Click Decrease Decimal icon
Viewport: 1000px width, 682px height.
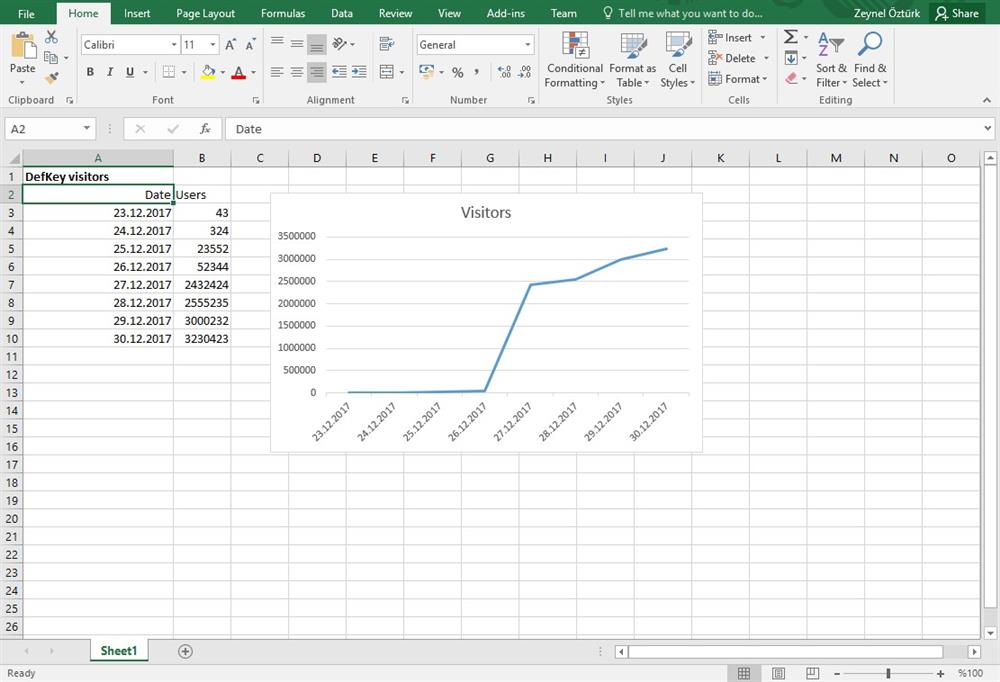click(524, 72)
